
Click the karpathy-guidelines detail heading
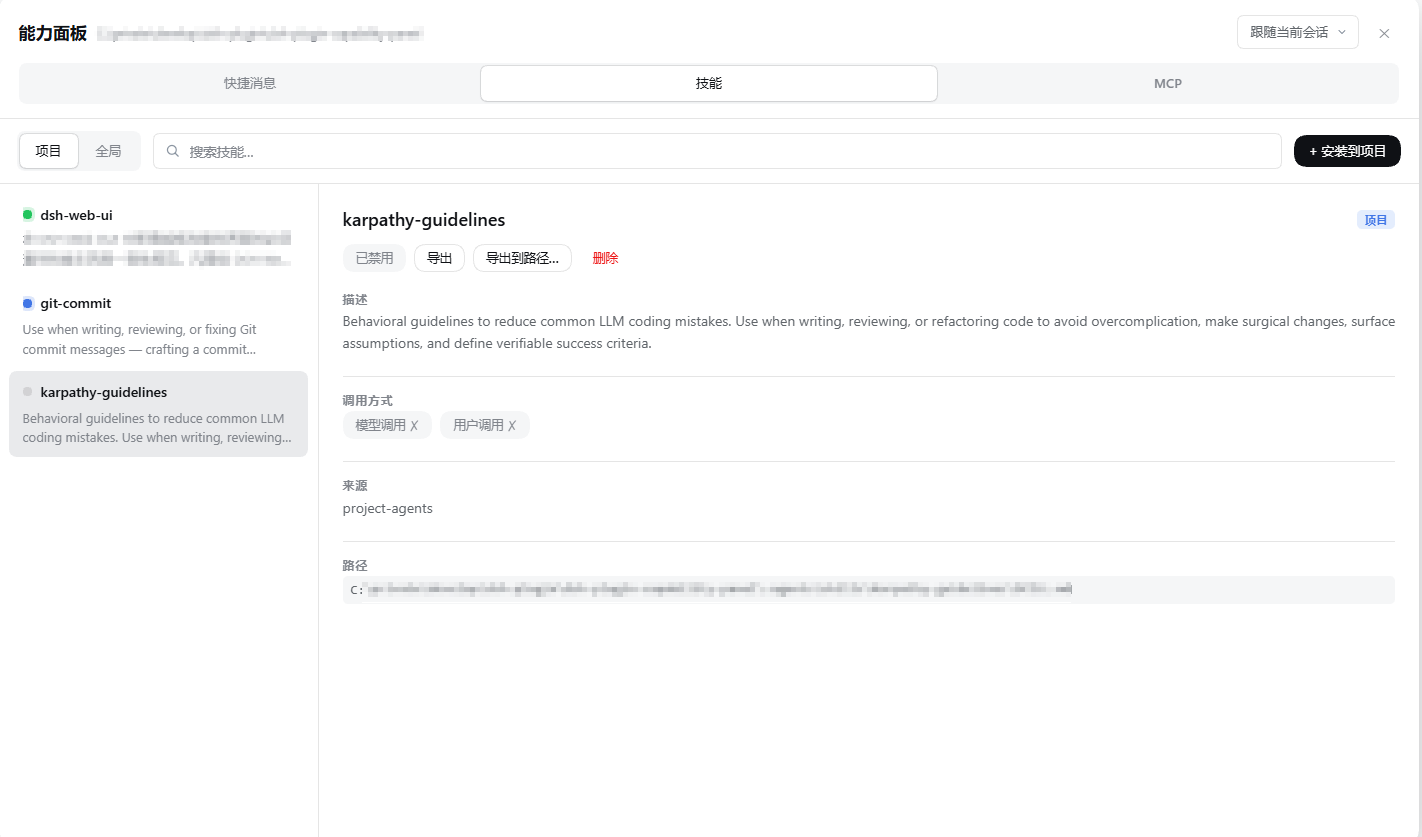(424, 220)
